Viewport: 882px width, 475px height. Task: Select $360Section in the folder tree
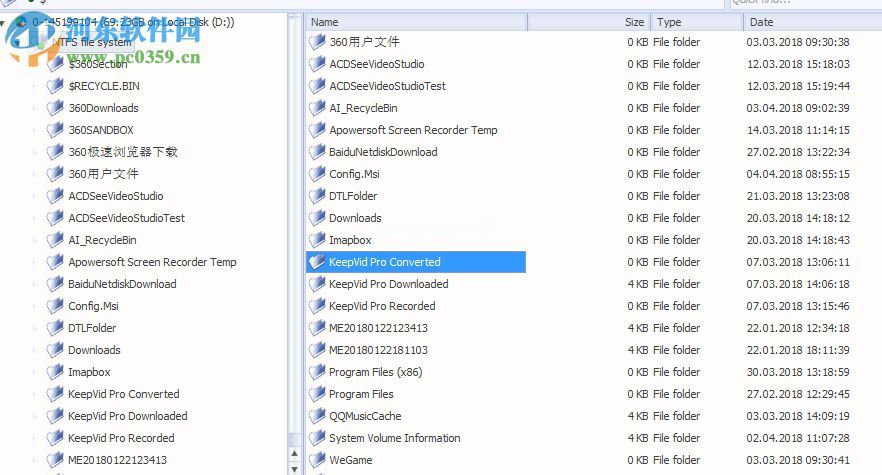point(98,64)
